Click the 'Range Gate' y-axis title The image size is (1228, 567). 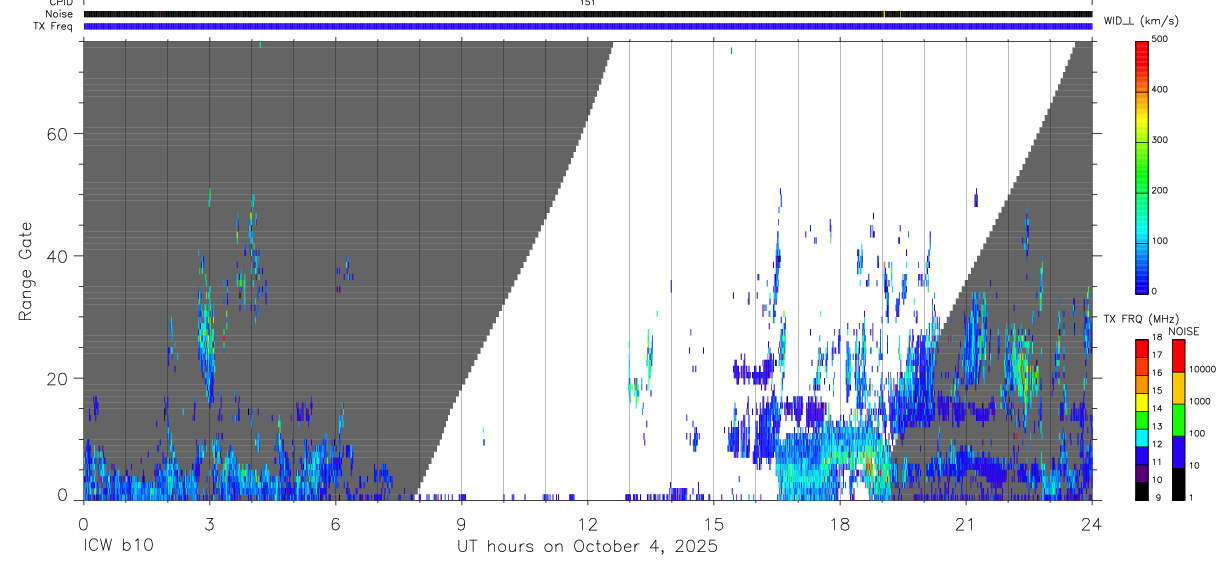26,271
